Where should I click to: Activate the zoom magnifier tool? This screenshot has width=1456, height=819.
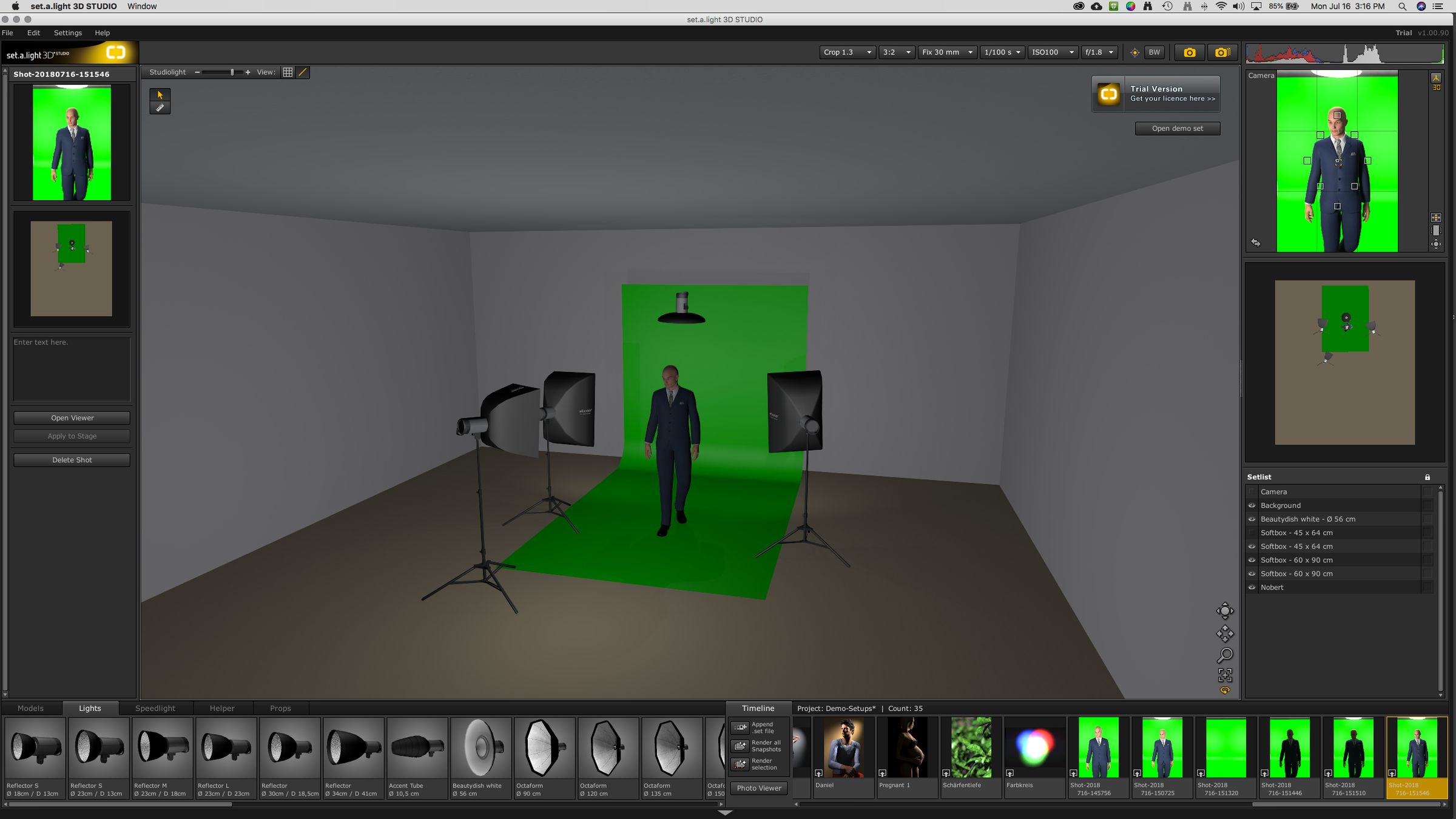coord(1225,654)
